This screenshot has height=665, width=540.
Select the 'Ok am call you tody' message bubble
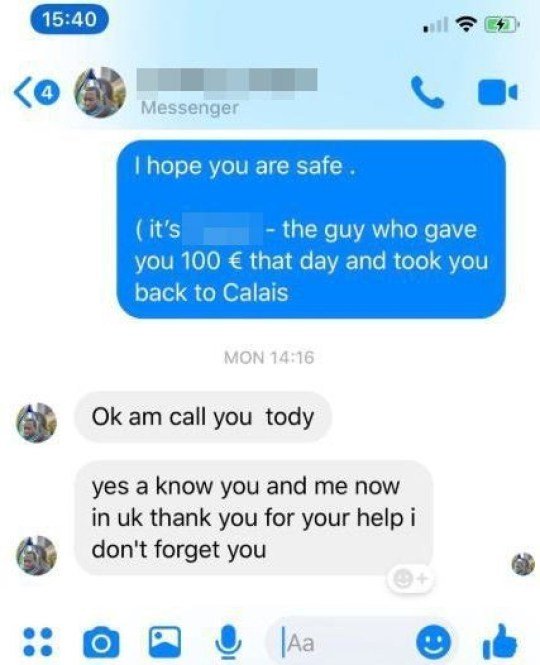203,417
